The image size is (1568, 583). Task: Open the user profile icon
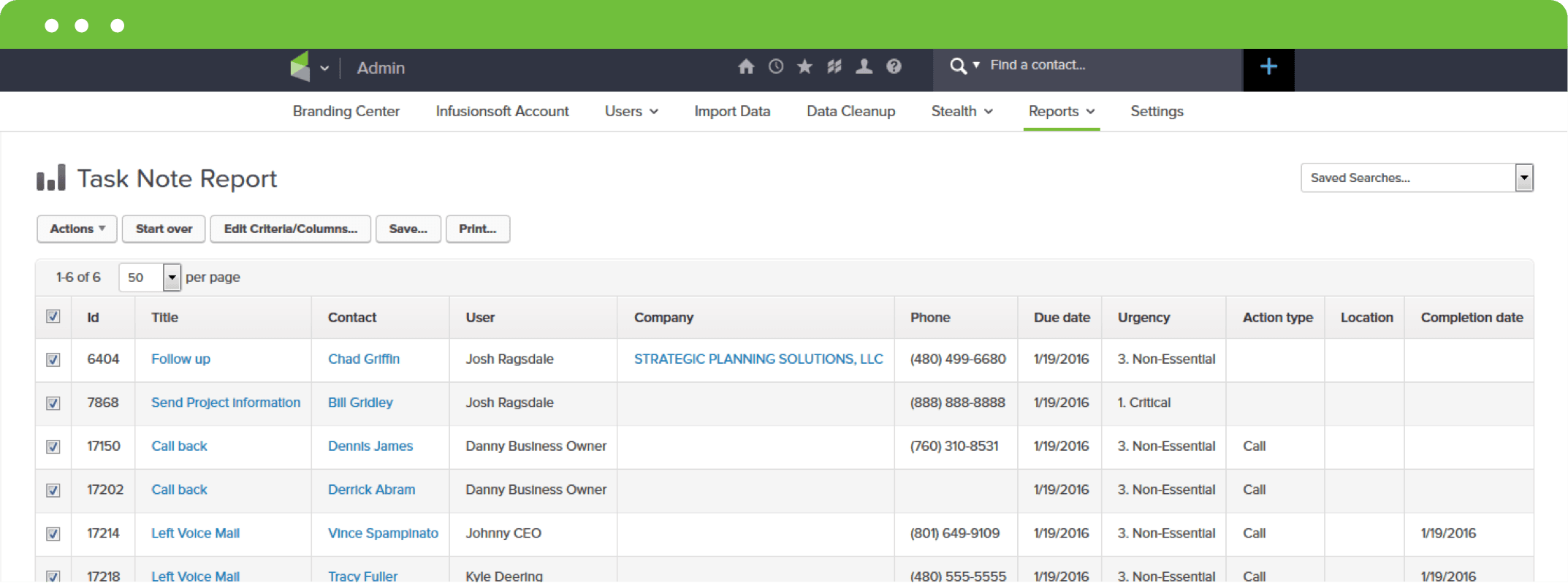coord(864,67)
